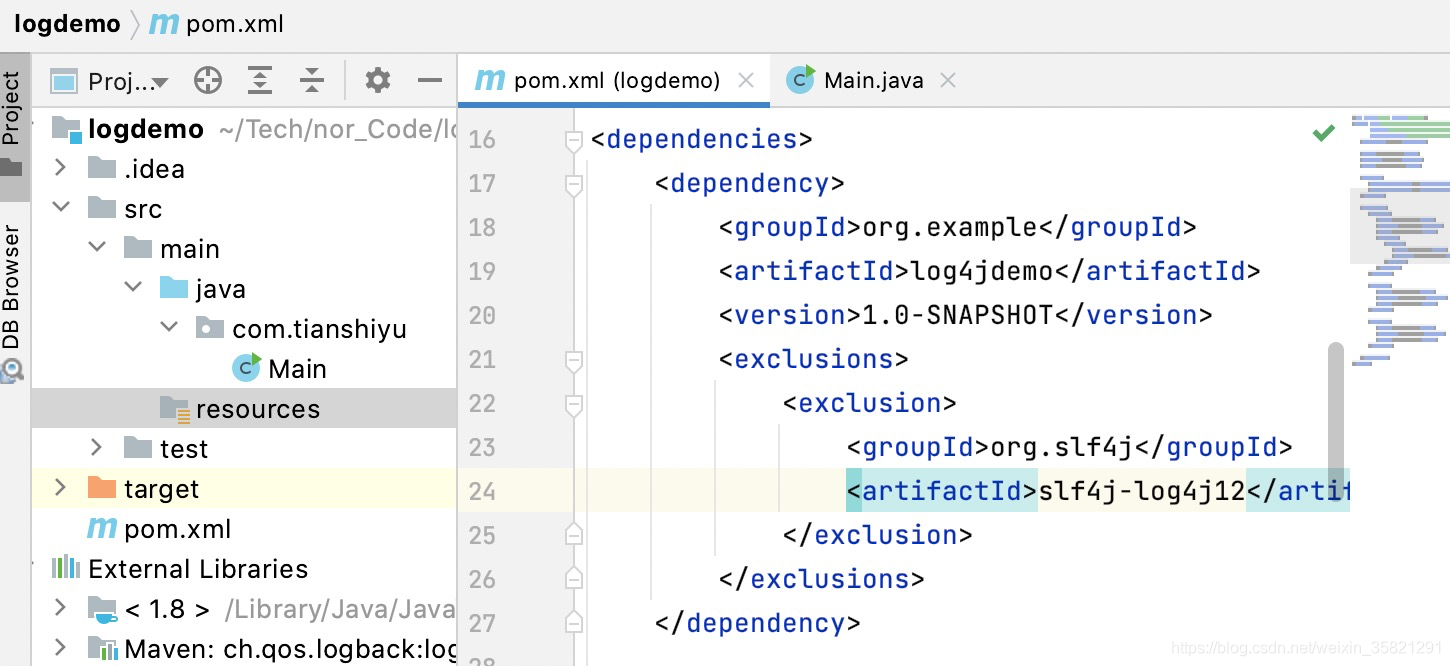
Task: Click the green checkmark inspection indicator
Action: point(1324,132)
